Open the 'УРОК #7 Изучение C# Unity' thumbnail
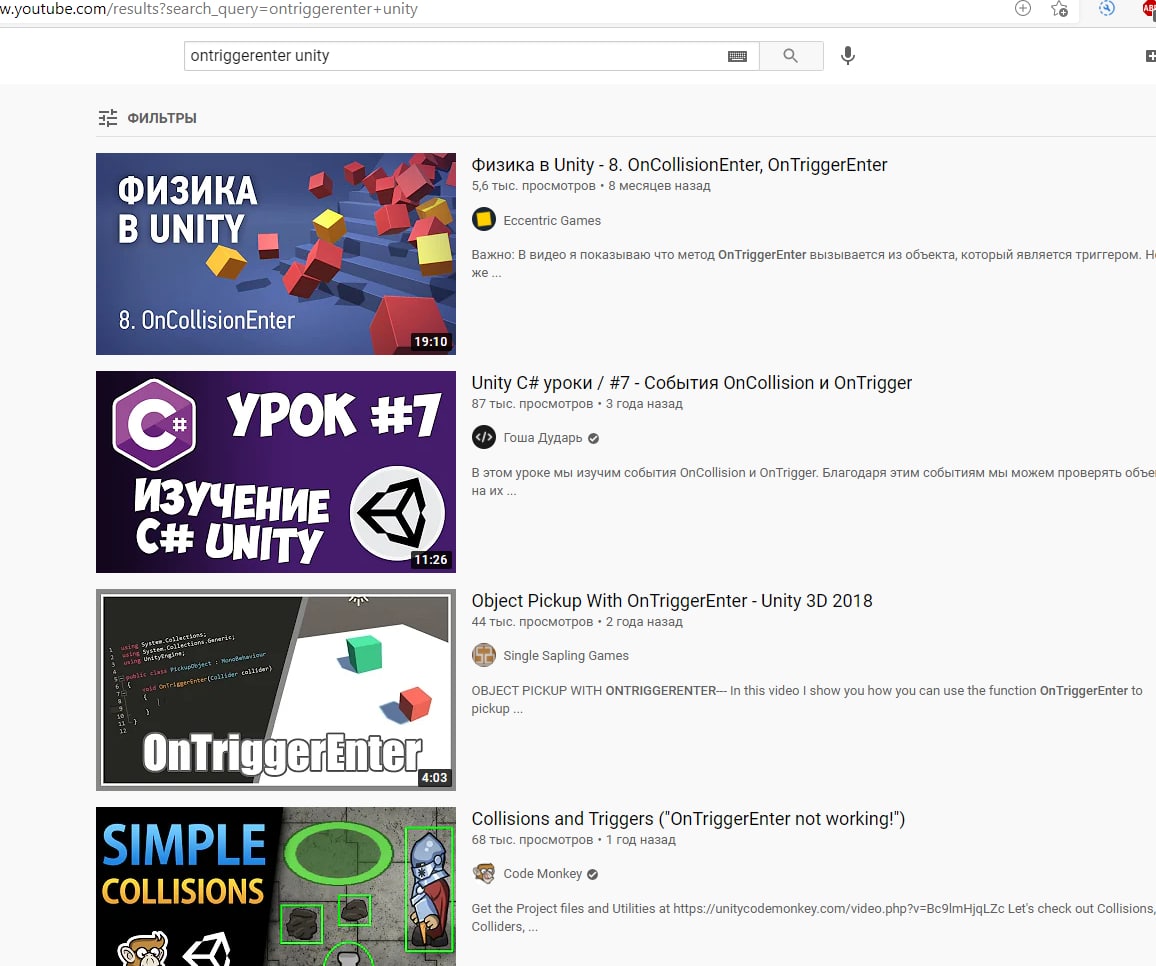Screen dimensions: 1156x966 click(276, 472)
